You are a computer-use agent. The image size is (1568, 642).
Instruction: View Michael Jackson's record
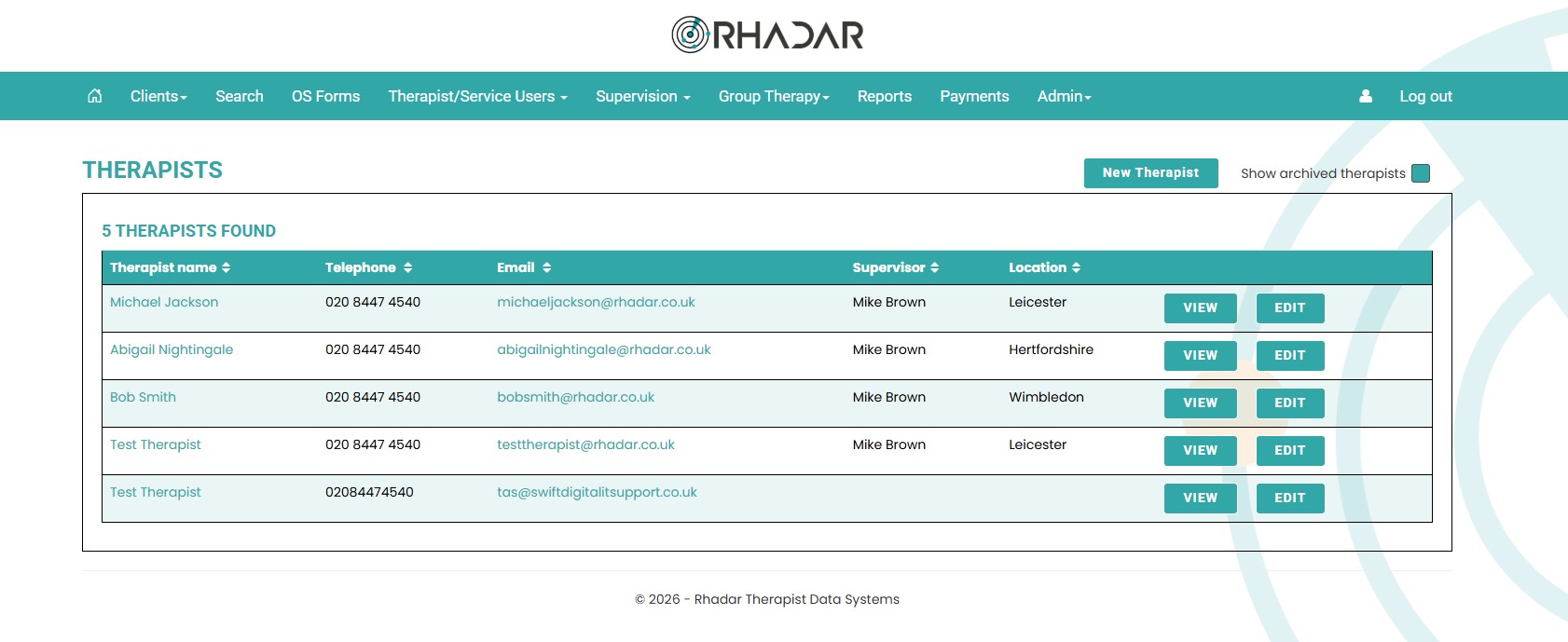click(1200, 308)
